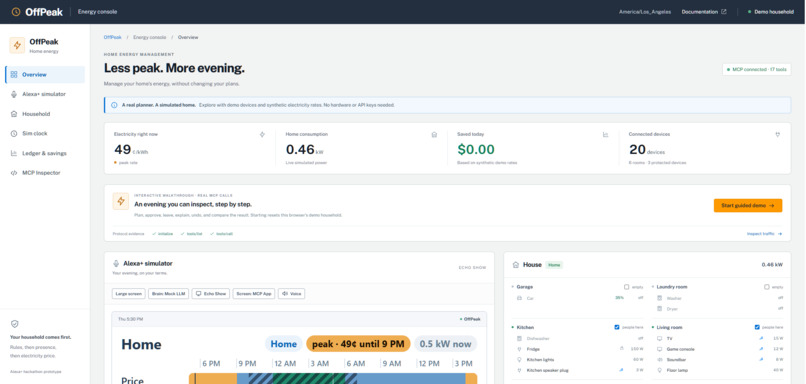Click the plug icon on the Connected devices card
The image size is (806, 384).
[x=777, y=135]
